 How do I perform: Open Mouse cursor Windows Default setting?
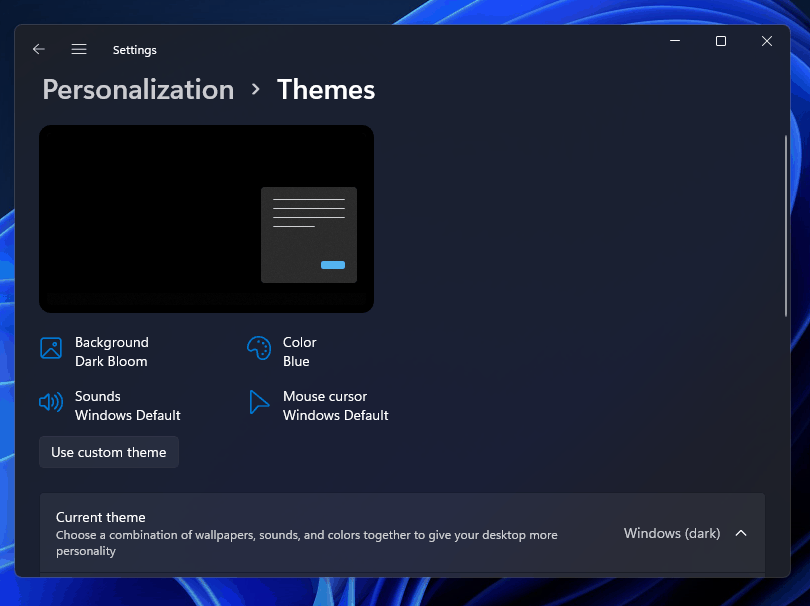[x=335, y=406]
